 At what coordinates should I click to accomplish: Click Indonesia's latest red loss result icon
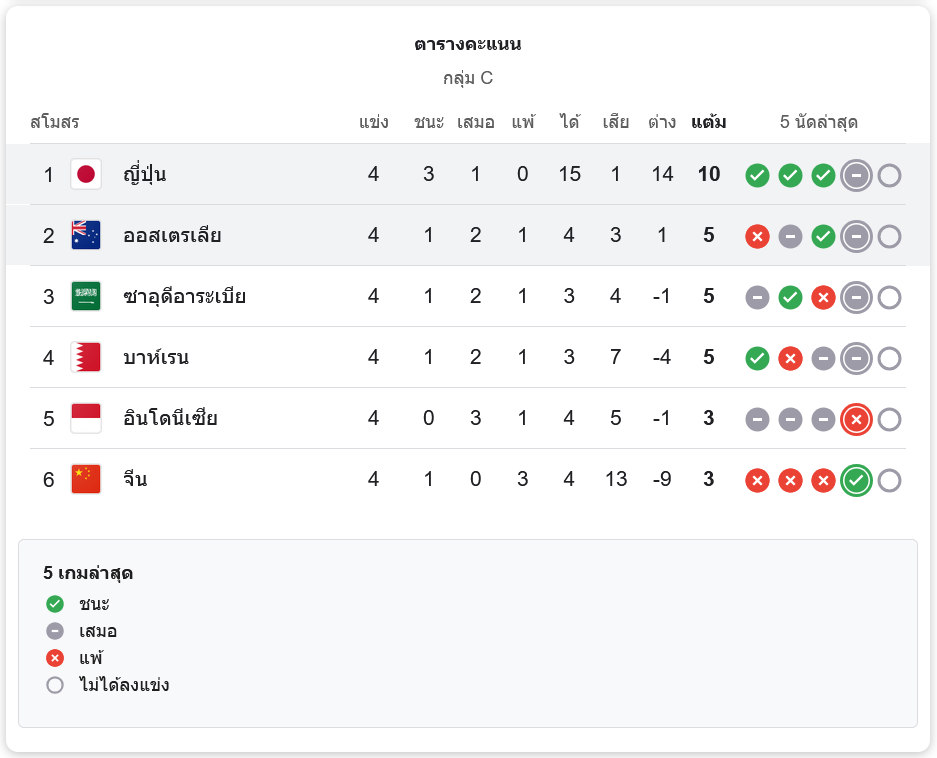point(856,420)
